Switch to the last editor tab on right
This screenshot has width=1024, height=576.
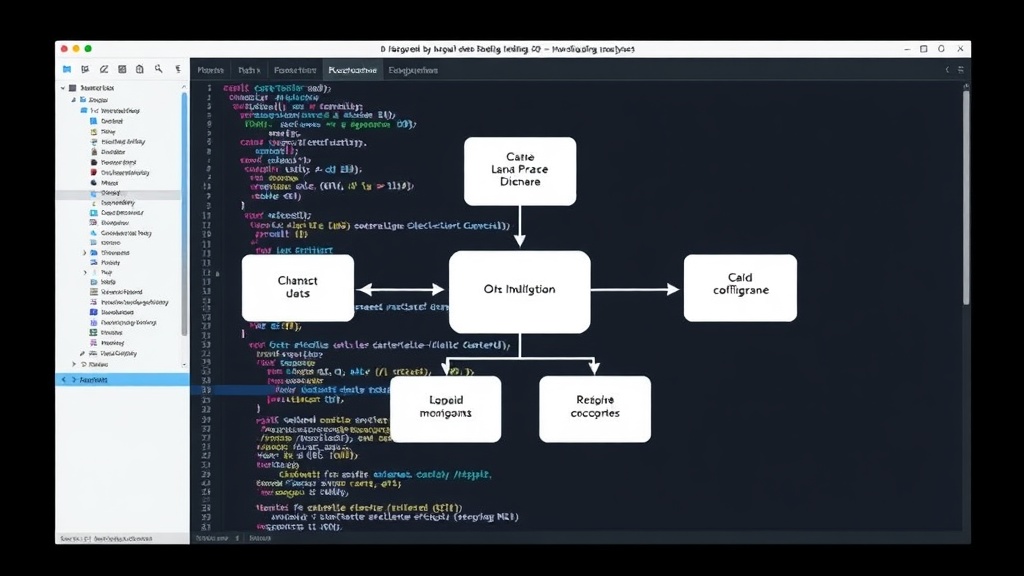(x=413, y=70)
